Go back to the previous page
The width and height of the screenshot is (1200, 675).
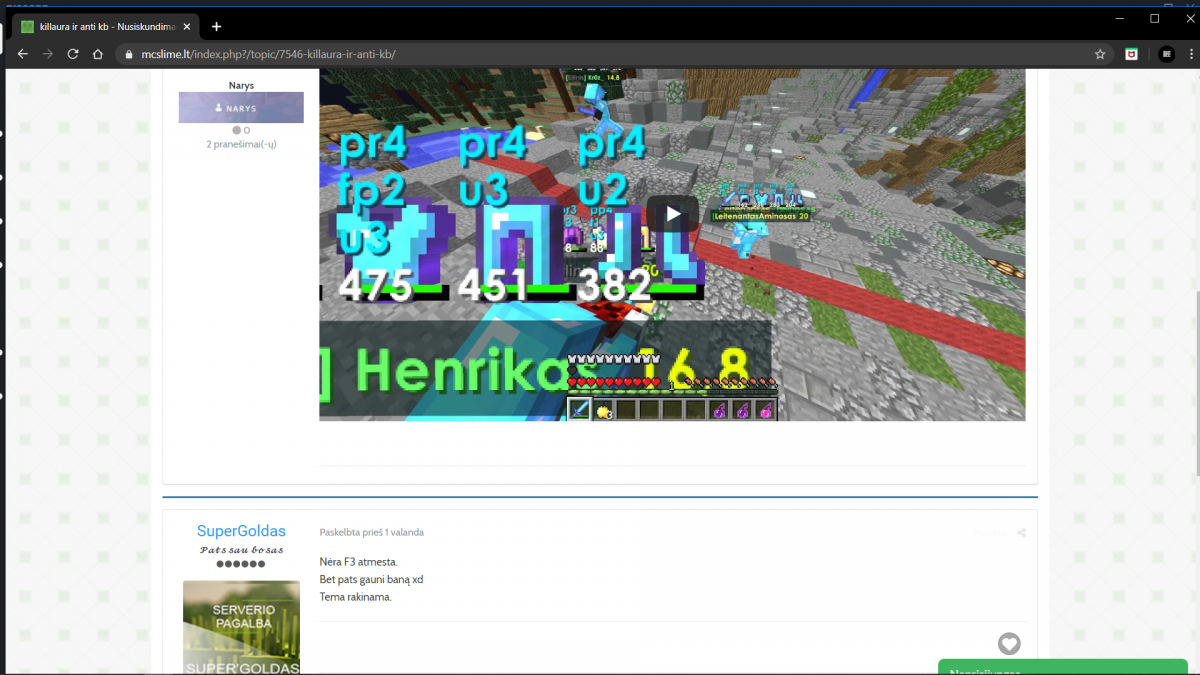pos(22,54)
